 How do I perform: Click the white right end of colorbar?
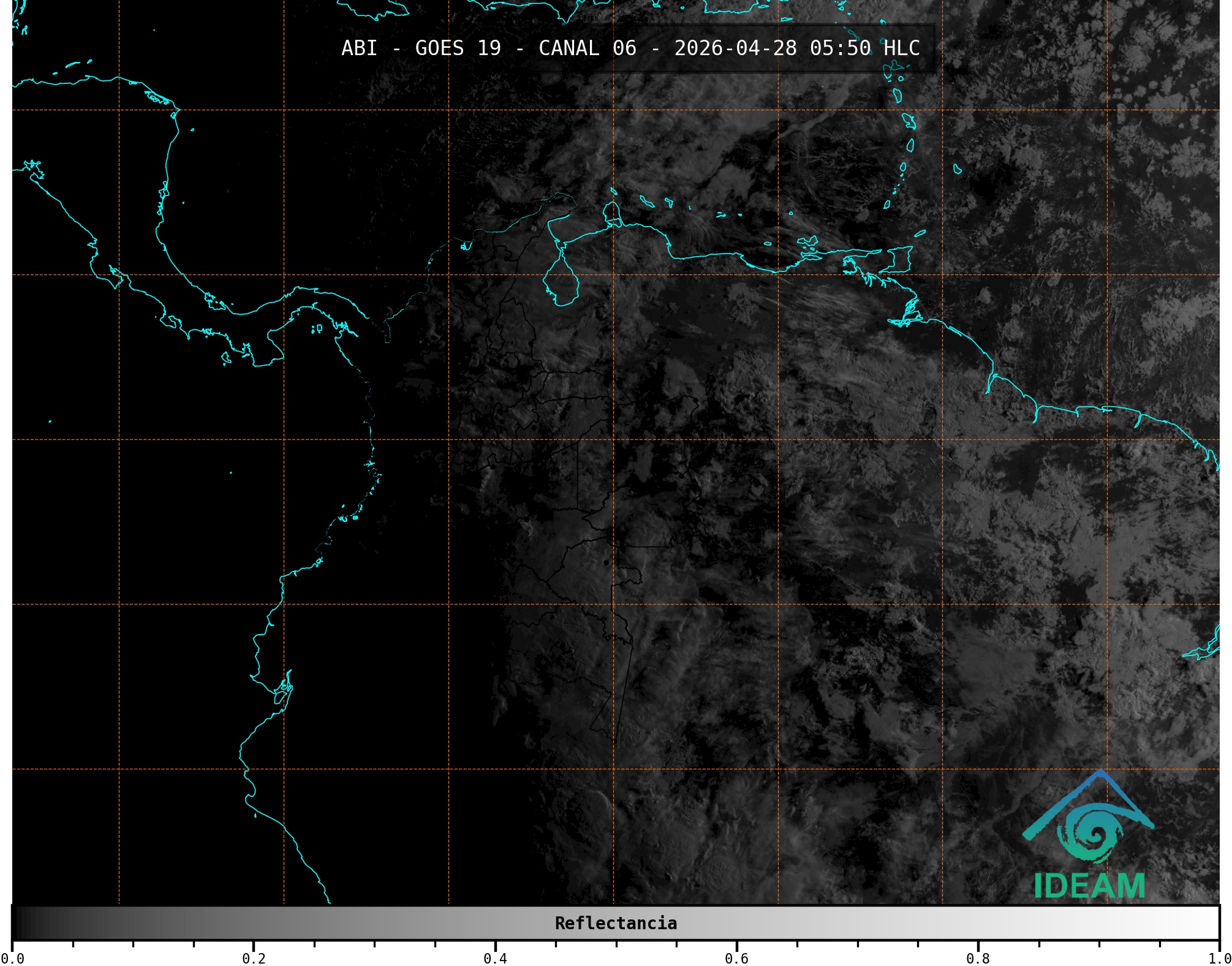(1212, 923)
